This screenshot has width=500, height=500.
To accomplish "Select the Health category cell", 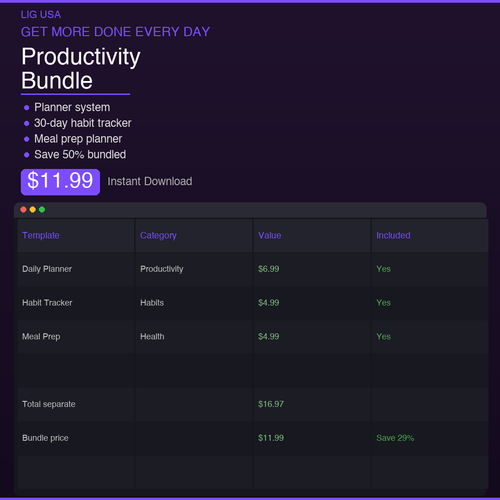I will click(x=194, y=337).
